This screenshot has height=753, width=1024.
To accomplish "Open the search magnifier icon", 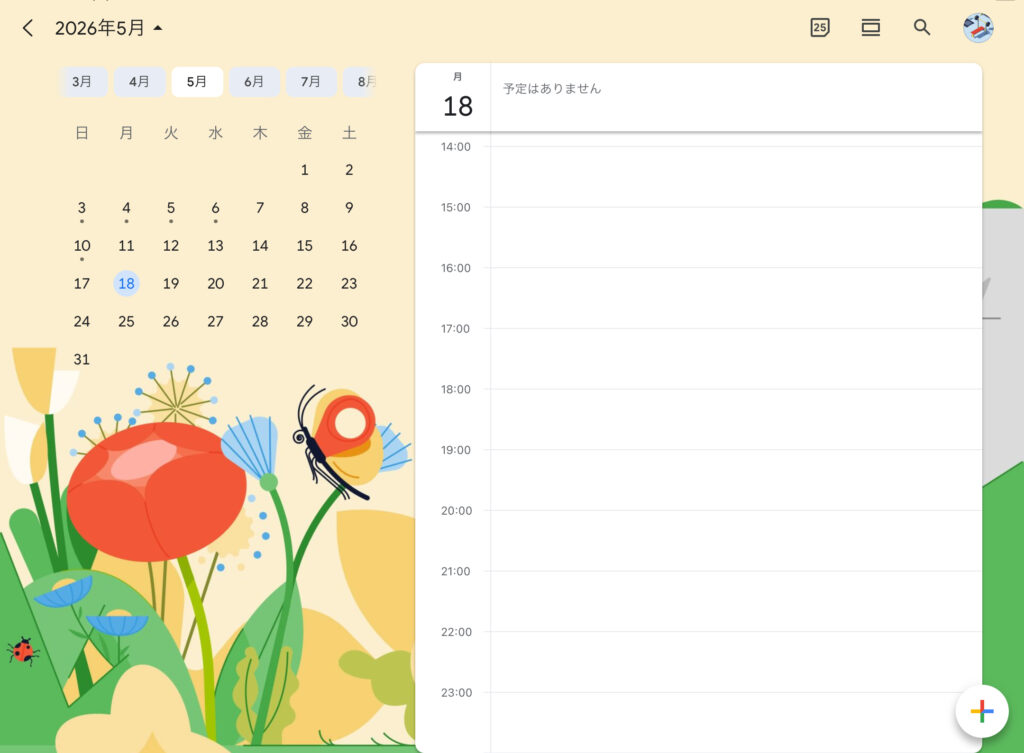I will pos(921,27).
